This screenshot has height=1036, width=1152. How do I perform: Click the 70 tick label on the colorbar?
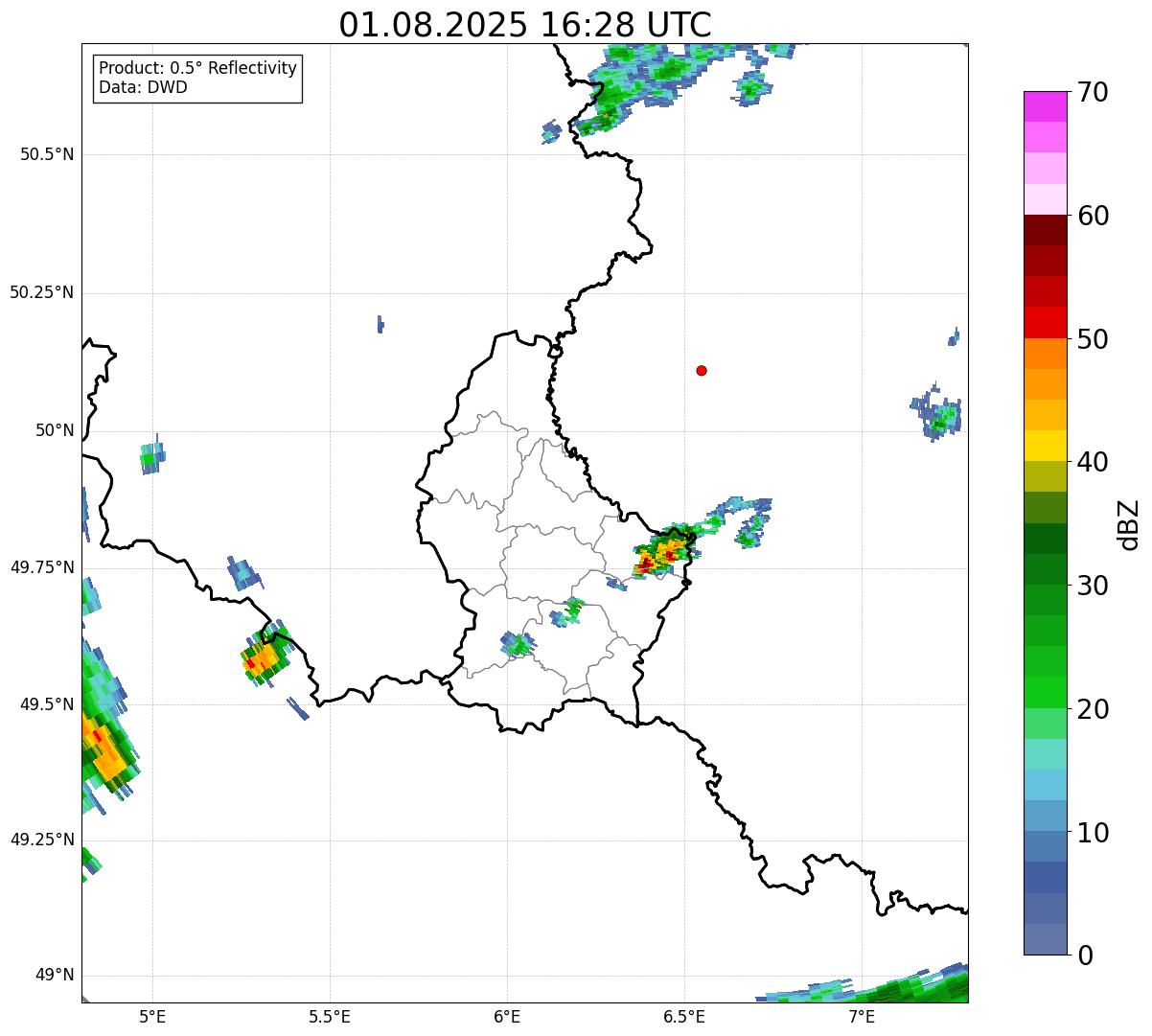(1093, 93)
